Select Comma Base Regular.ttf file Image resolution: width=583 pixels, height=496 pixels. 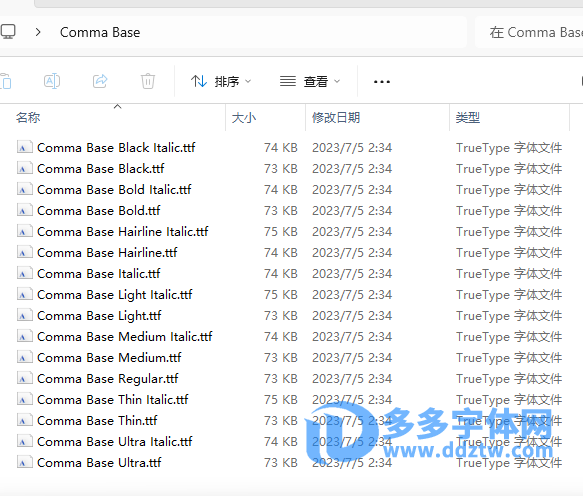(108, 379)
